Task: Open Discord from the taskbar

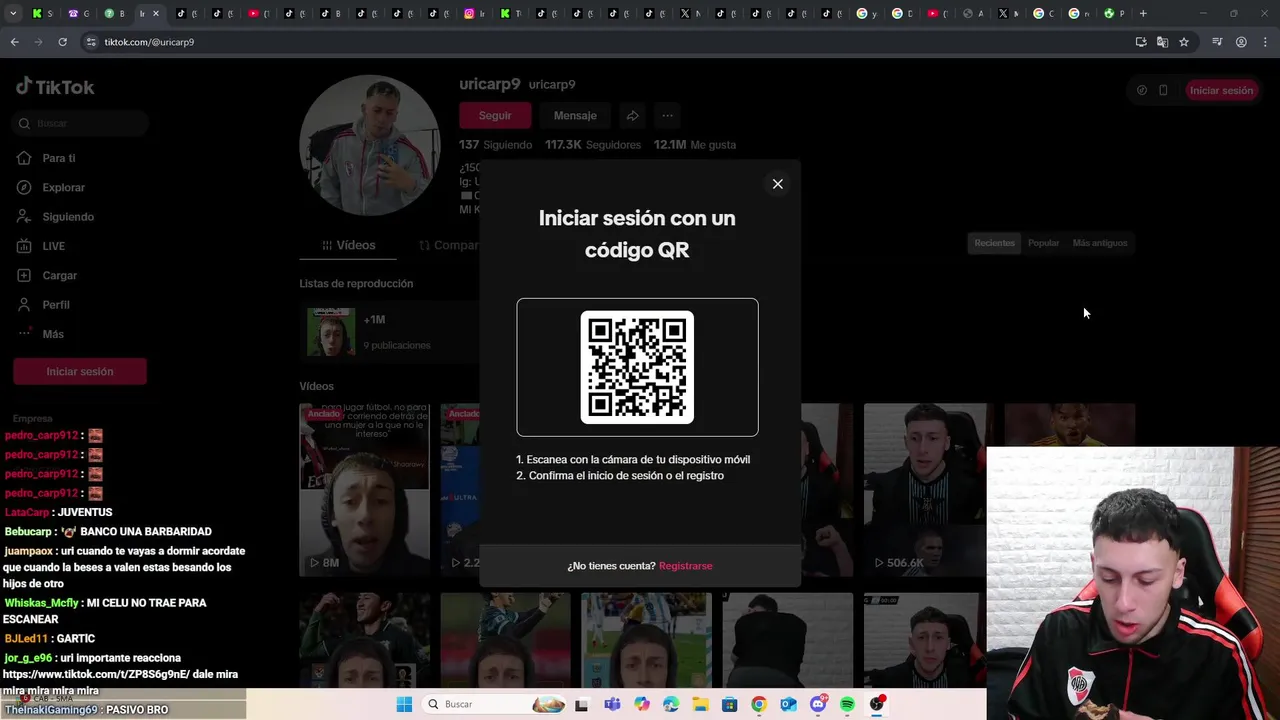Action: [818, 704]
